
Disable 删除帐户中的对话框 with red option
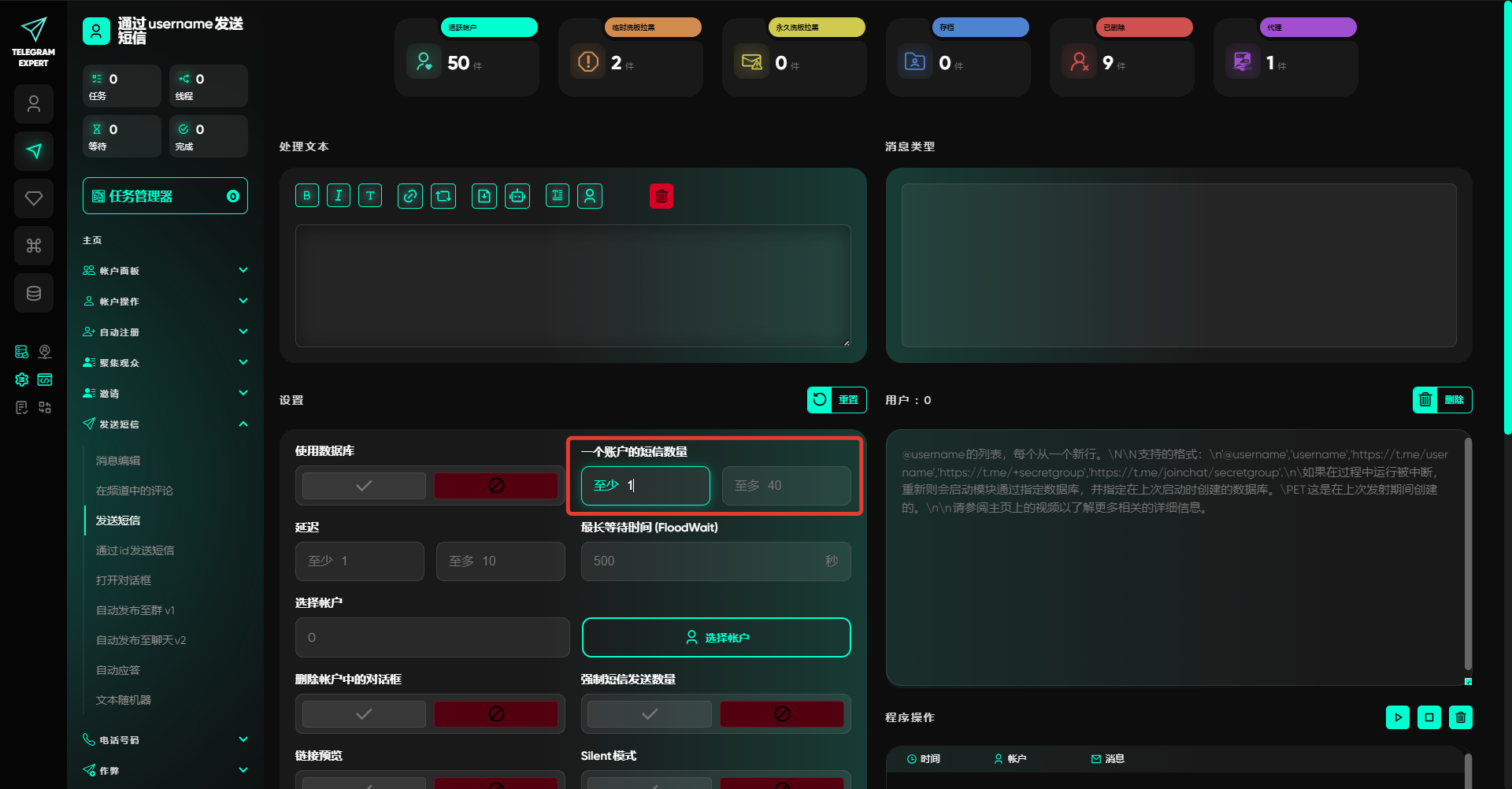pos(496,714)
